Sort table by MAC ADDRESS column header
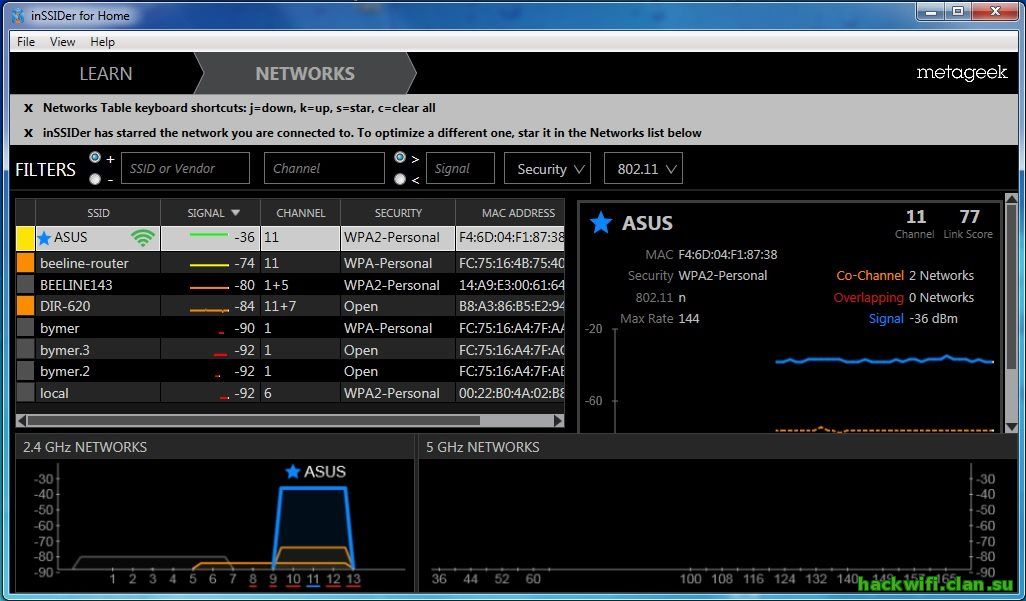The height and width of the screenshot is (601, 1026). [x=510, y=213]
